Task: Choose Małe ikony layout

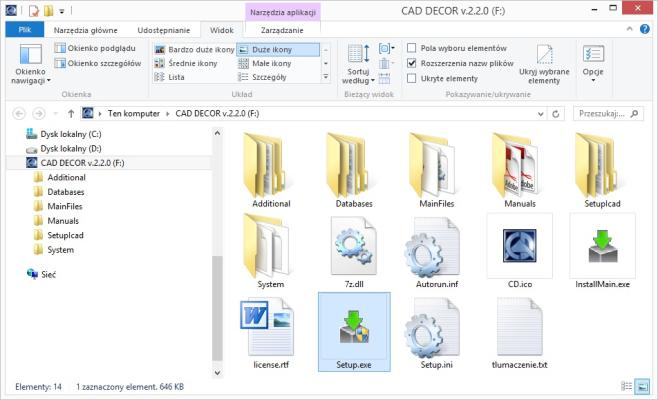Action: coord(264,63)
